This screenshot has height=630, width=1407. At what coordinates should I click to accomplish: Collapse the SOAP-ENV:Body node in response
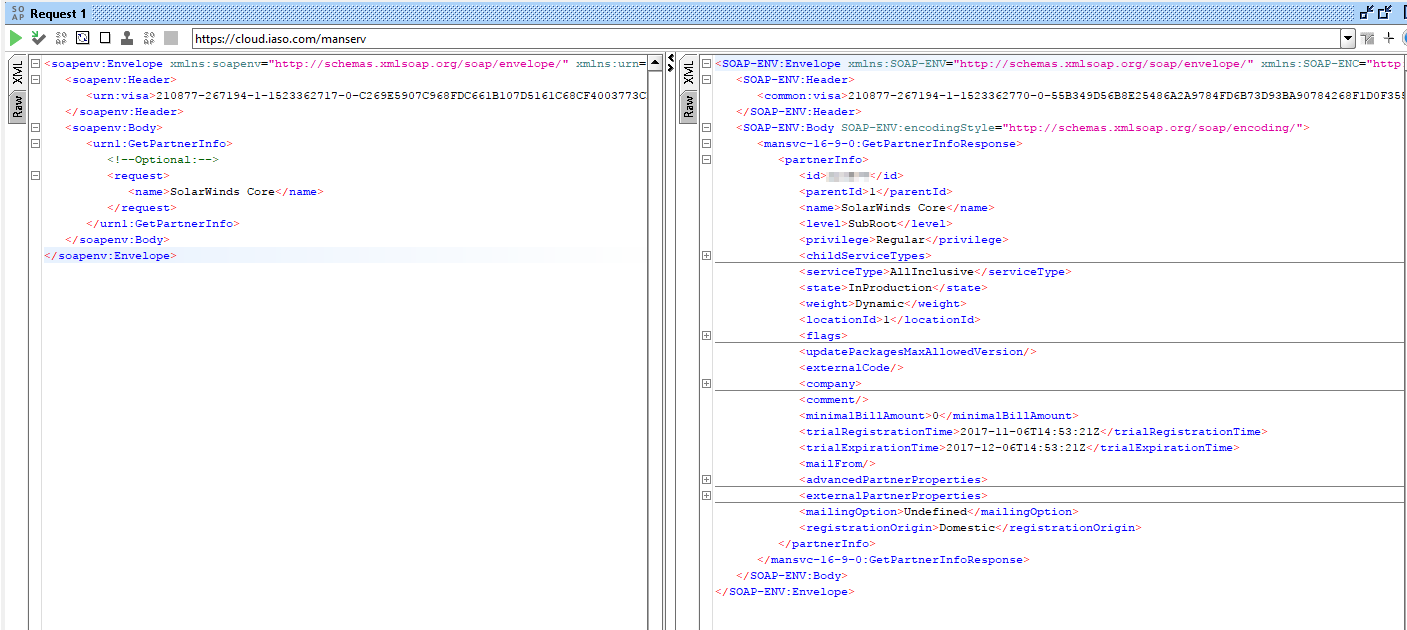click(x=706, y=127)
